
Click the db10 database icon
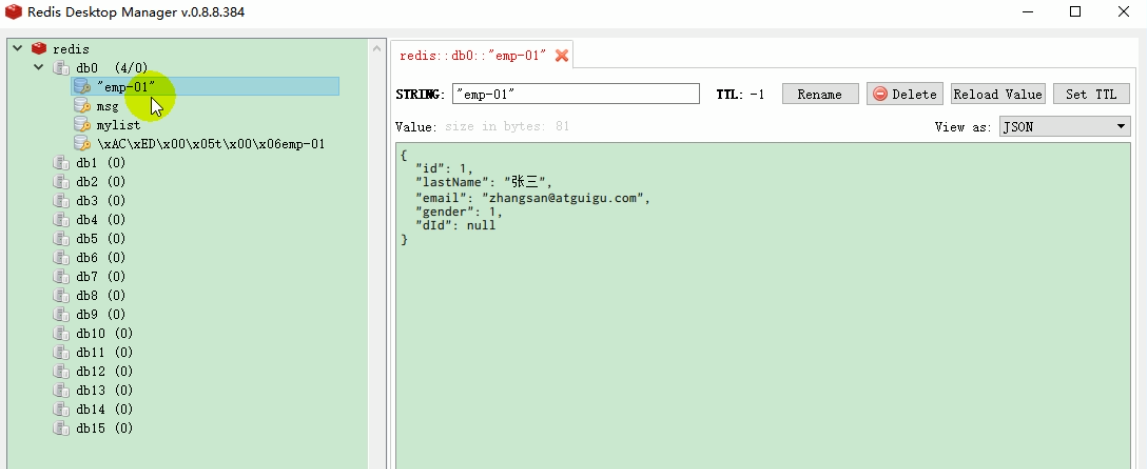click(x=61, y=334)
